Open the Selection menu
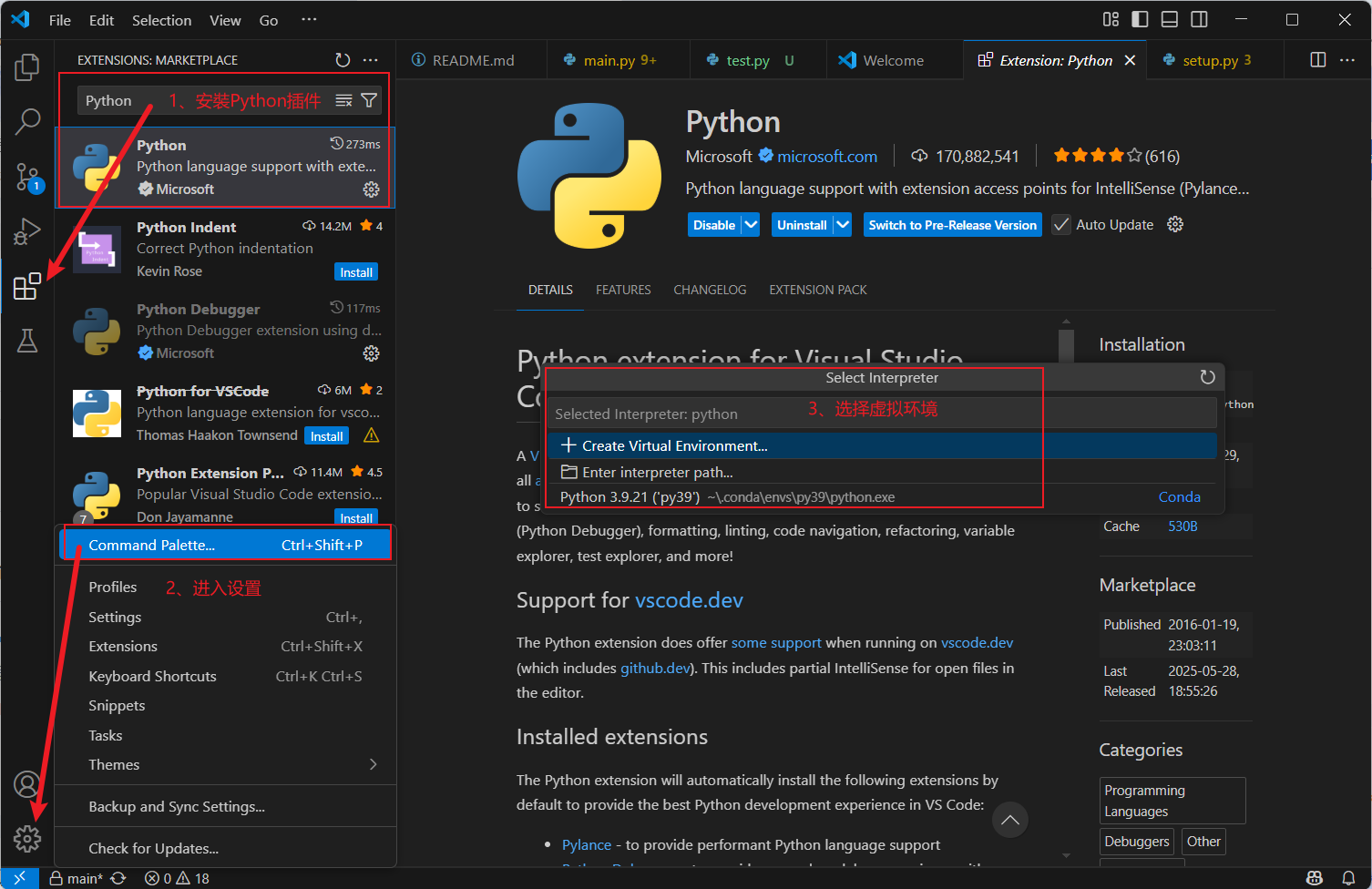 pyautogui.click(x=161, y=20)
